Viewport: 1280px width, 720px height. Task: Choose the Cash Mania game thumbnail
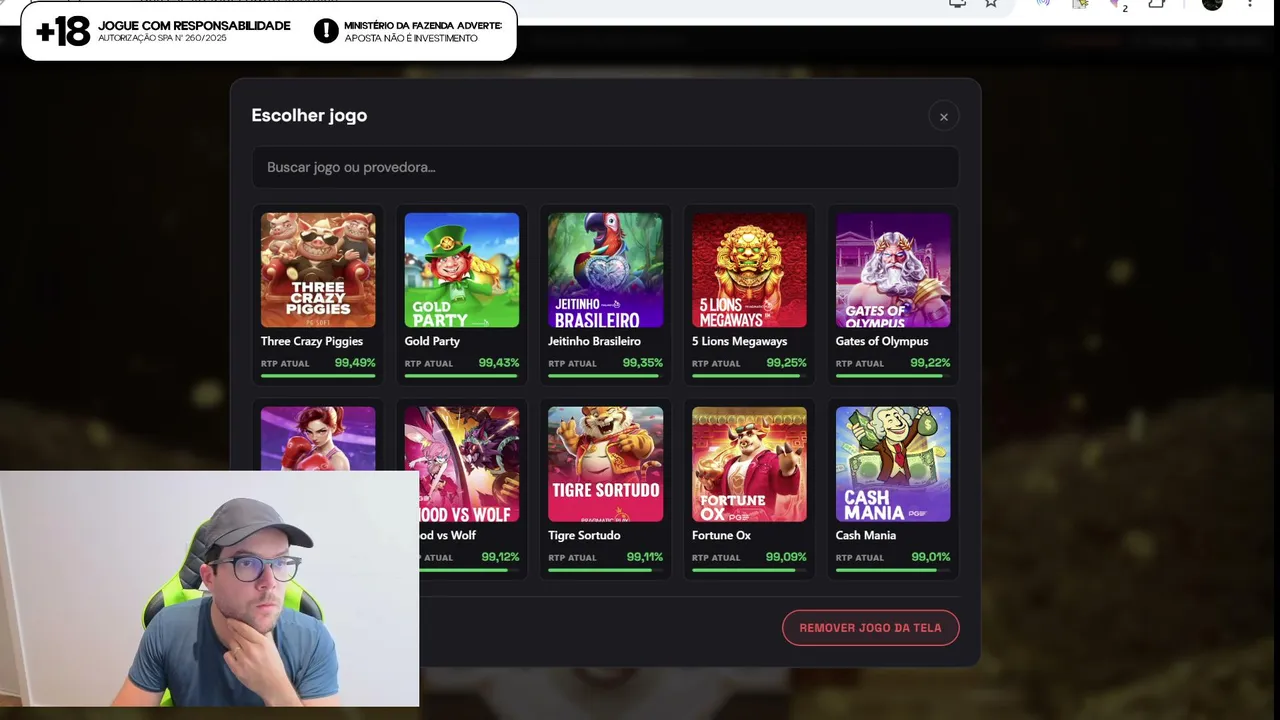click(893, 464)
